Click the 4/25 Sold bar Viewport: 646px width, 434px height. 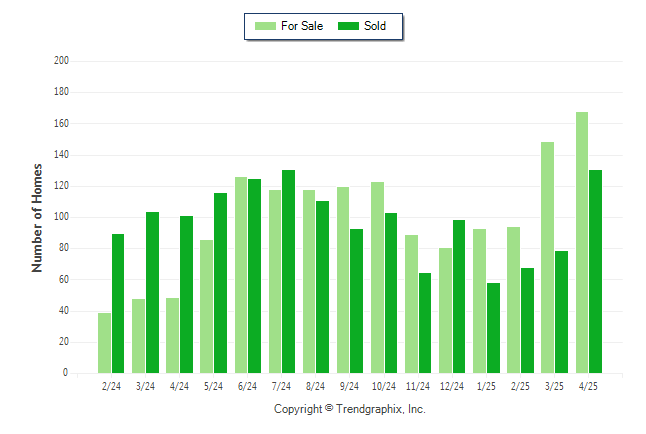(x=596, y=272)
